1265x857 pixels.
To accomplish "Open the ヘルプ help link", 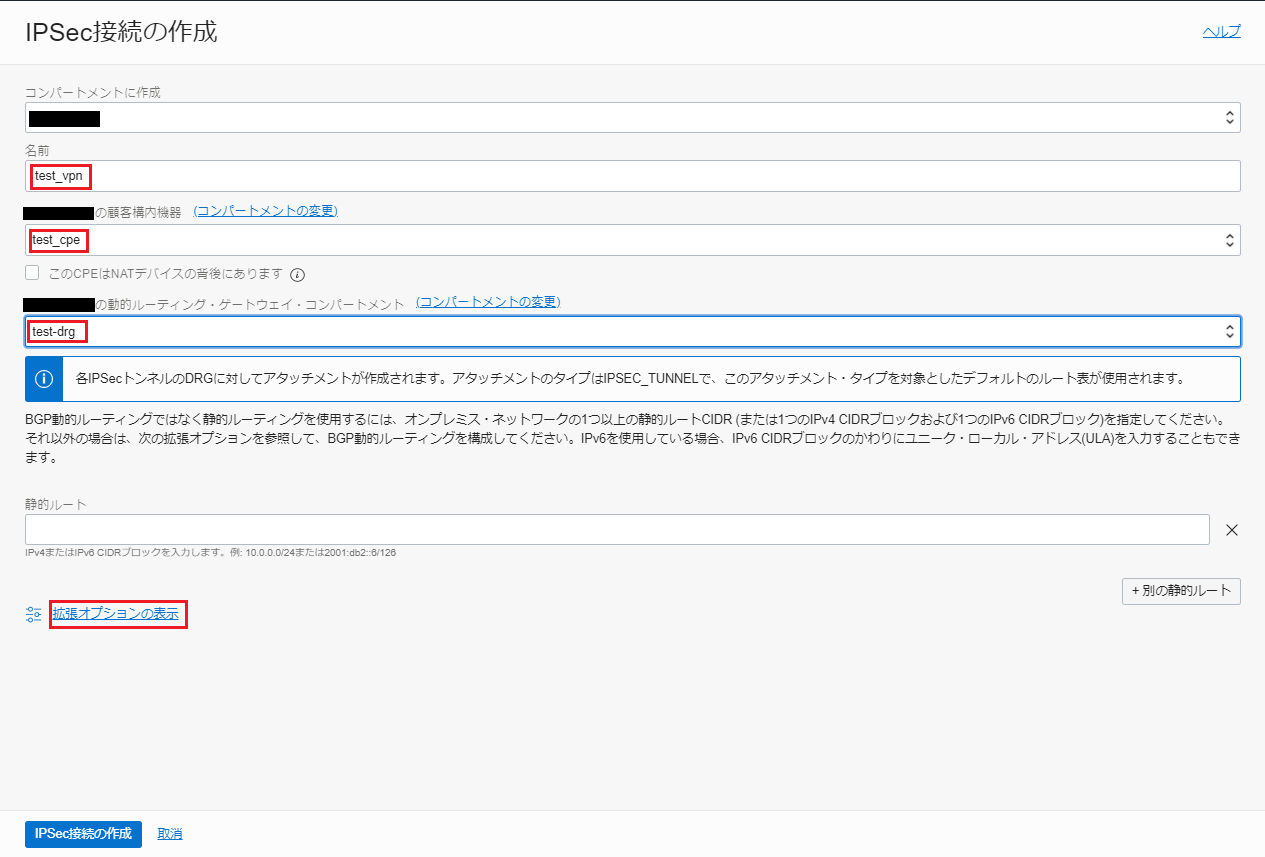I will coord(1221,32).
